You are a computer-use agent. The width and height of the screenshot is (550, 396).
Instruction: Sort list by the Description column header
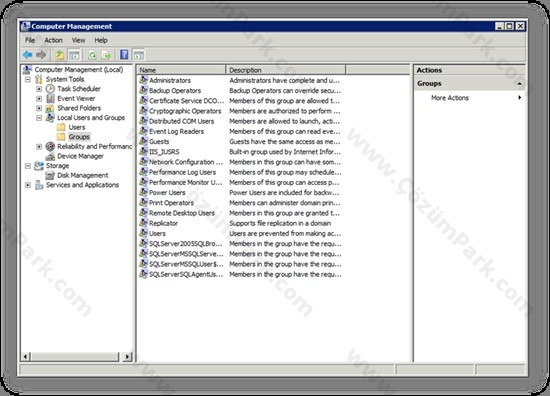point(286,70)
